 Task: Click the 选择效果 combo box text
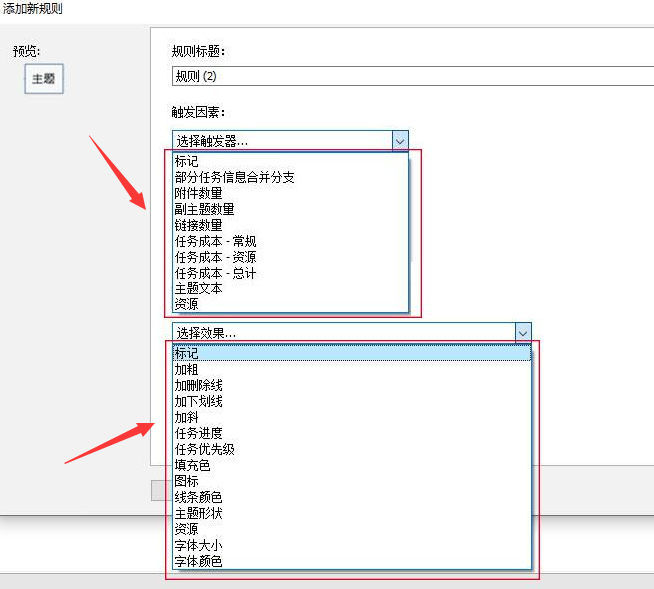tap(206, 333)
